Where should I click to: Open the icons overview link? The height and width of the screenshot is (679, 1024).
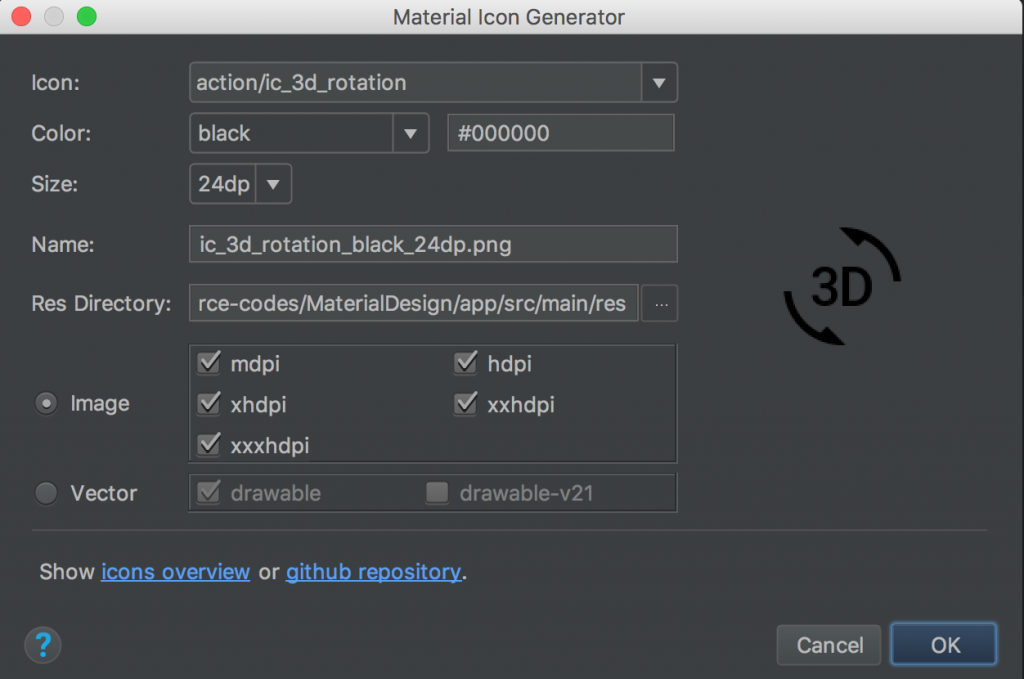point(175,571)
